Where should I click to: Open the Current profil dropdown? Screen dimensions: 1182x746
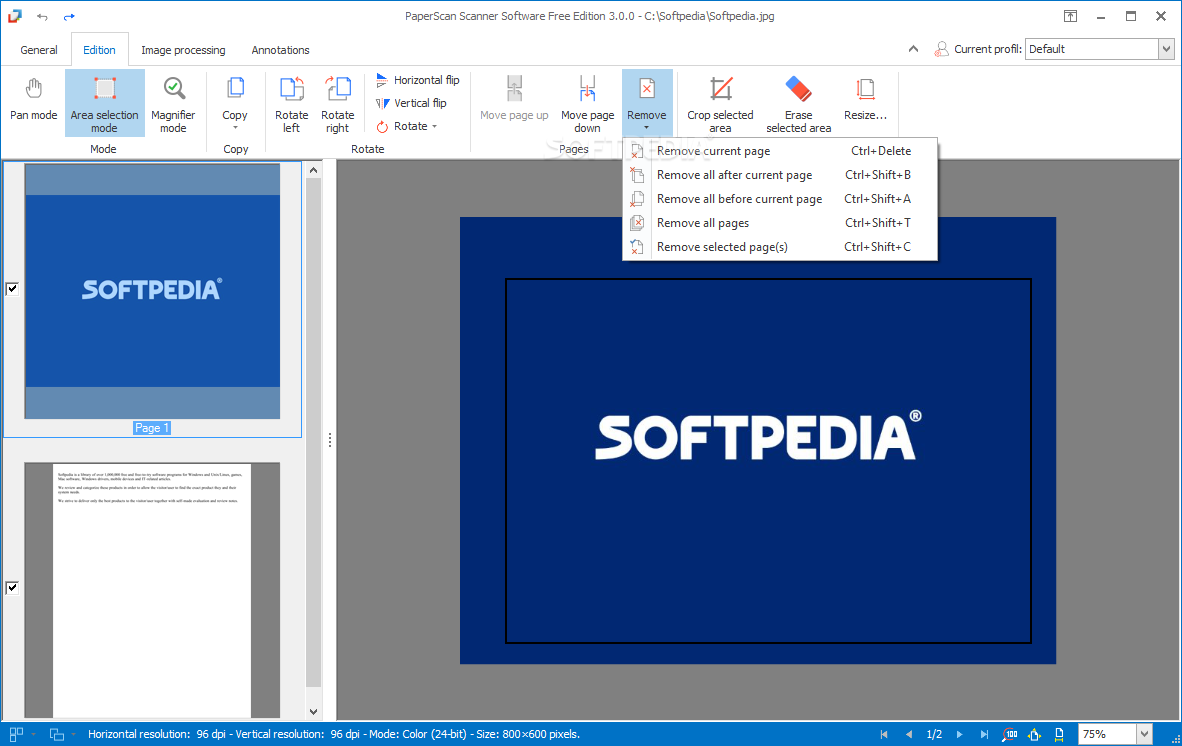(1166, 49)
